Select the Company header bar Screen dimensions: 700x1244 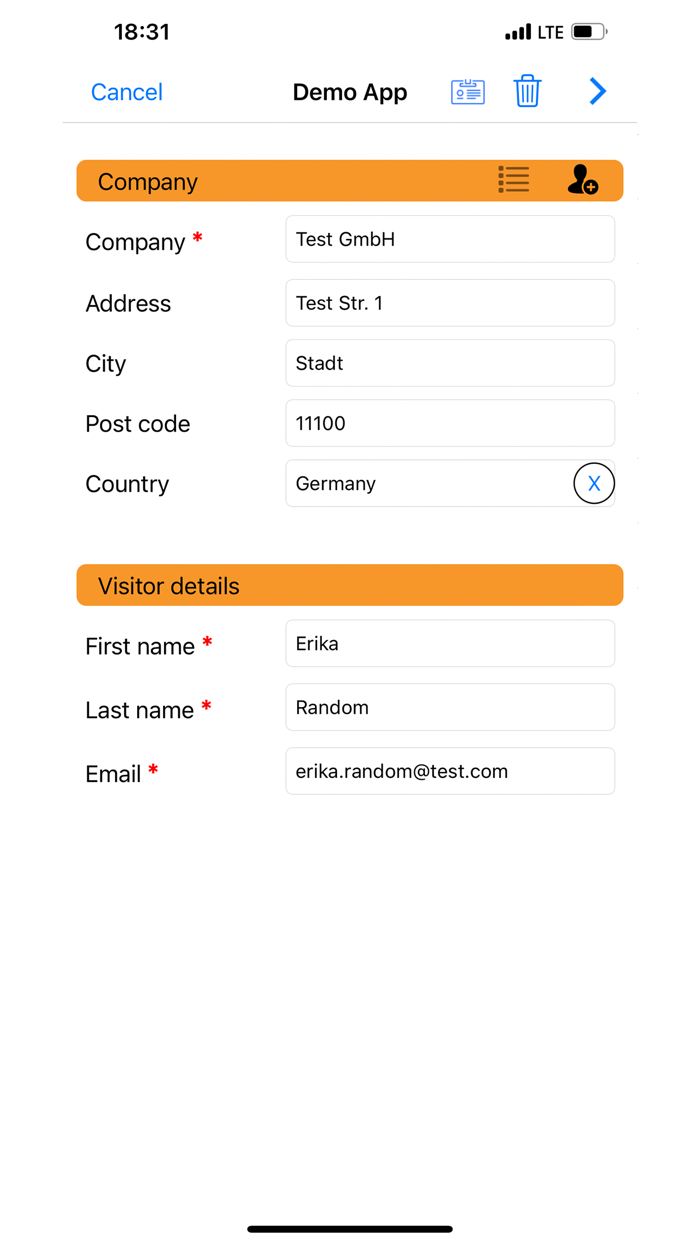tap(350, 181)
